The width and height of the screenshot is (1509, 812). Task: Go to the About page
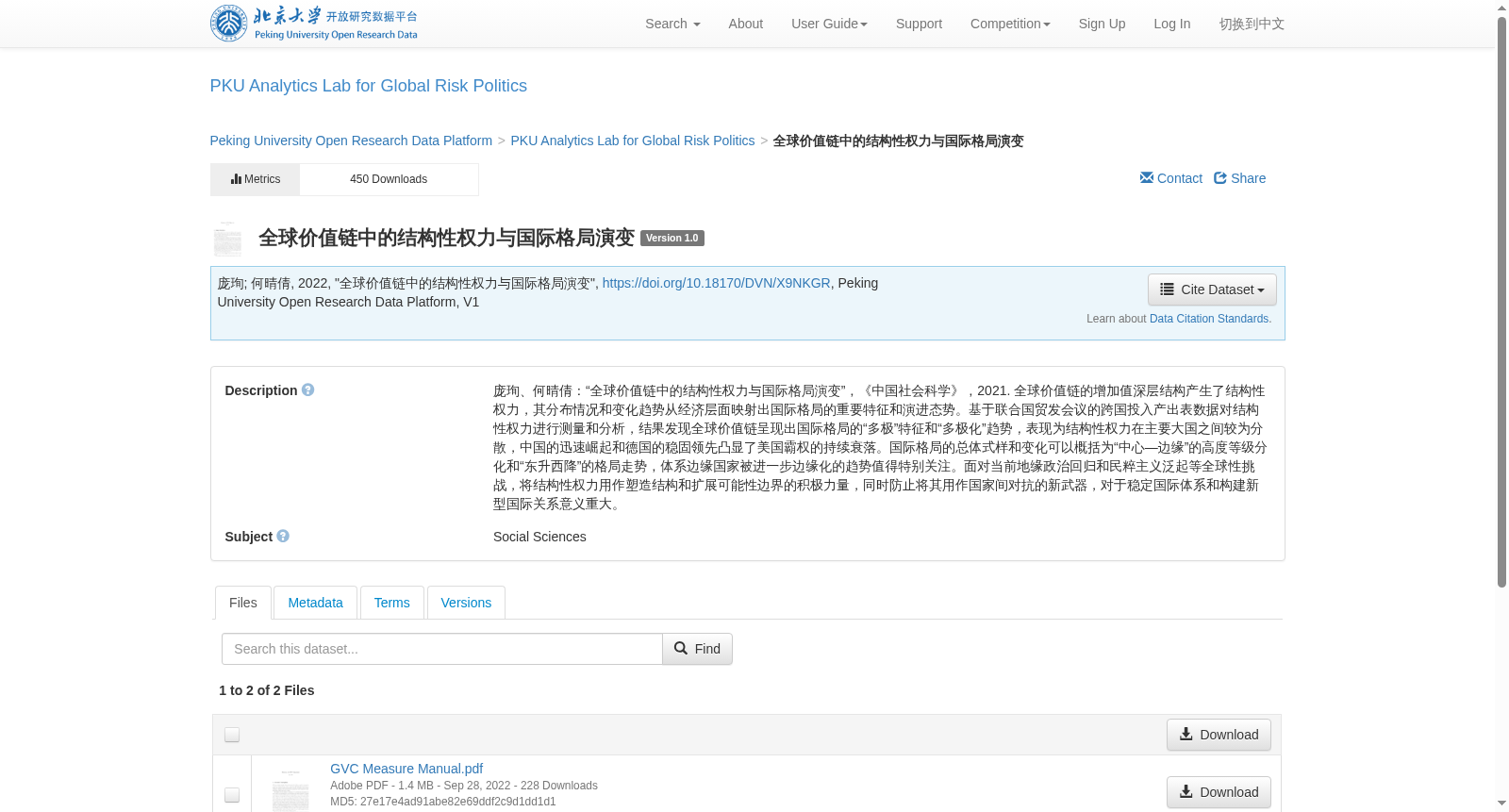coord(745,24)
